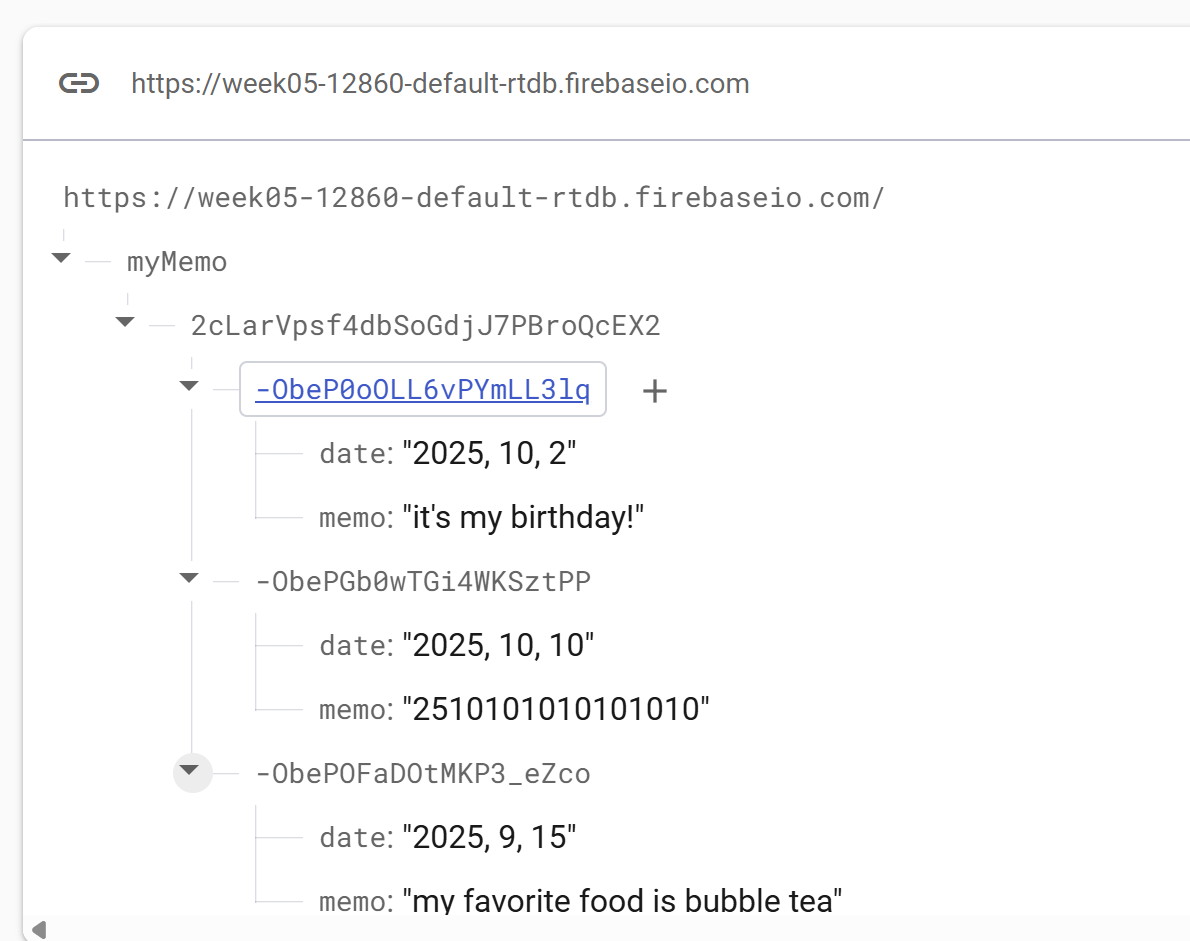The width and height of the screenshot is (1190, 941).
Task: Click the link icon beside the database URL
Action: [79, 83]
